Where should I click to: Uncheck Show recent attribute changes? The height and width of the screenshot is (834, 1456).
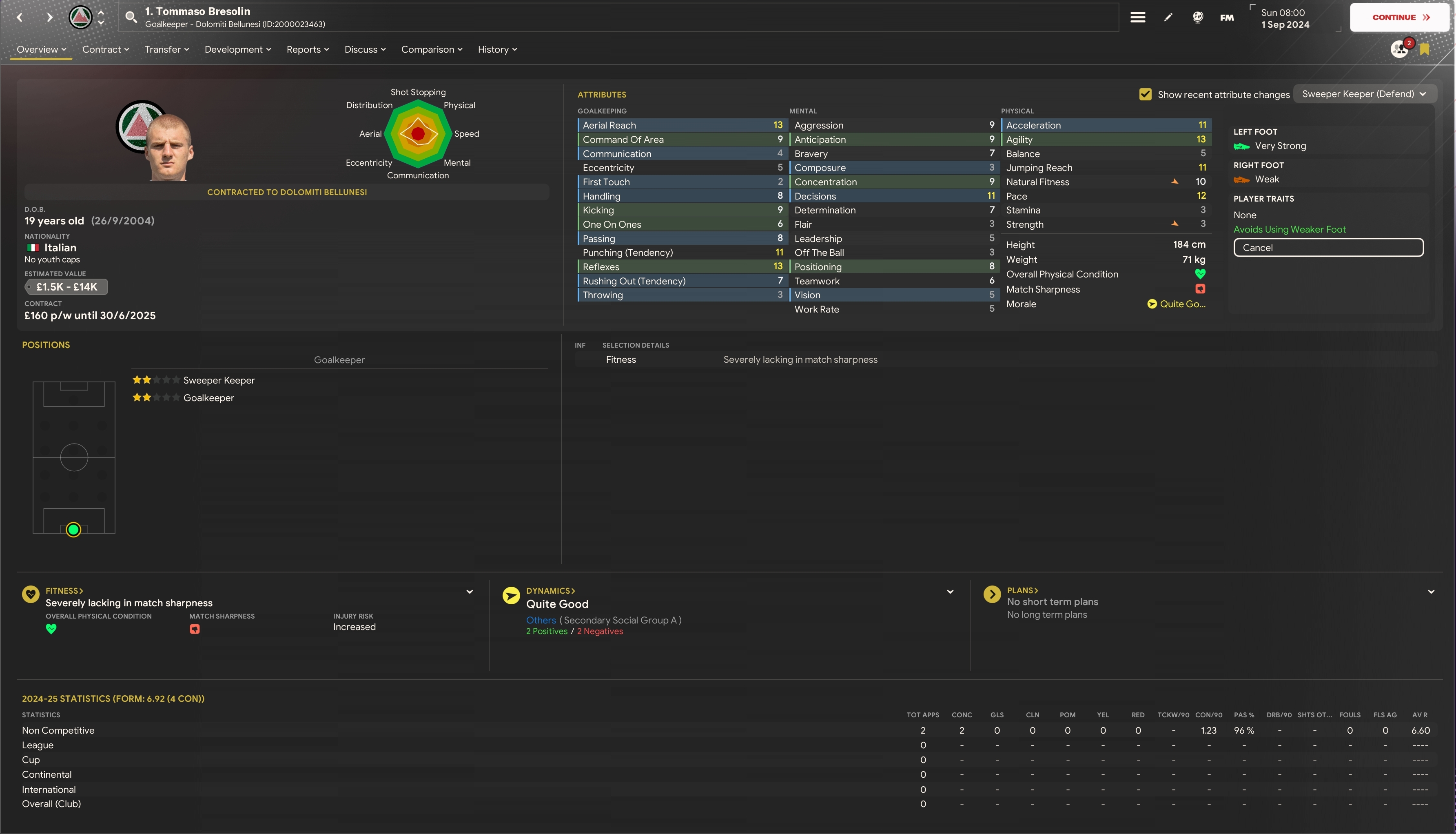pyautogui.click(x=1145, y=95)
